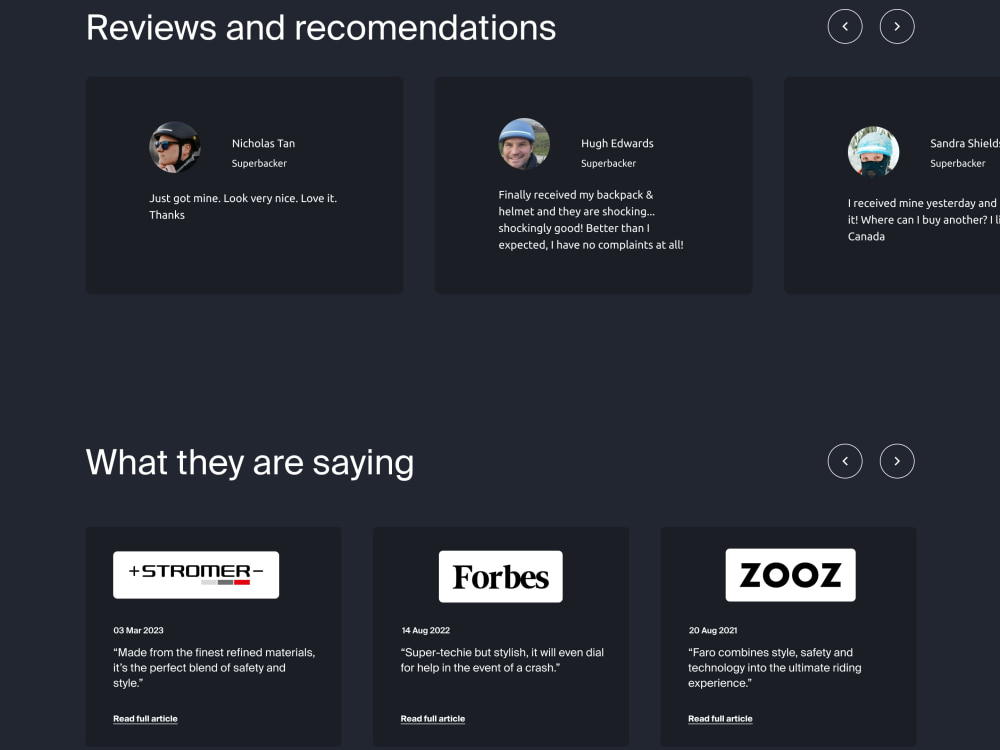Click review text 'Finally received my backpack & helmet'
The width and height of the screenshot is (1000, 750).
591,220
